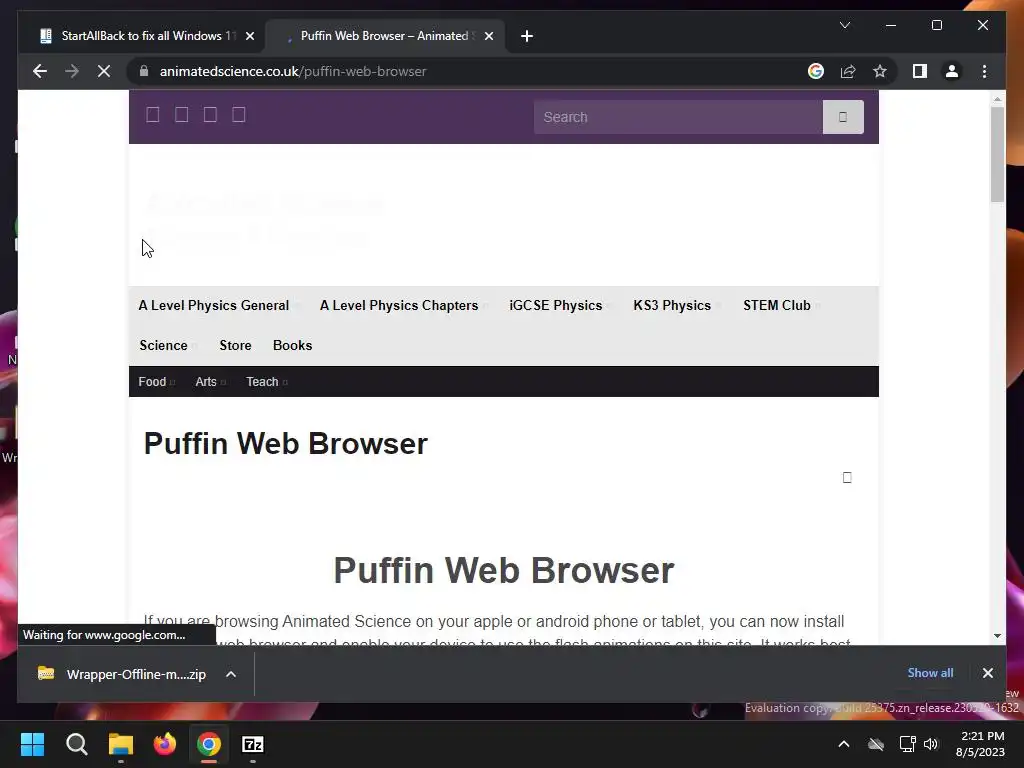Viewport: 1024px width, 768px height.
Task: Bookmark this page with the star
Action: point(880,71)
